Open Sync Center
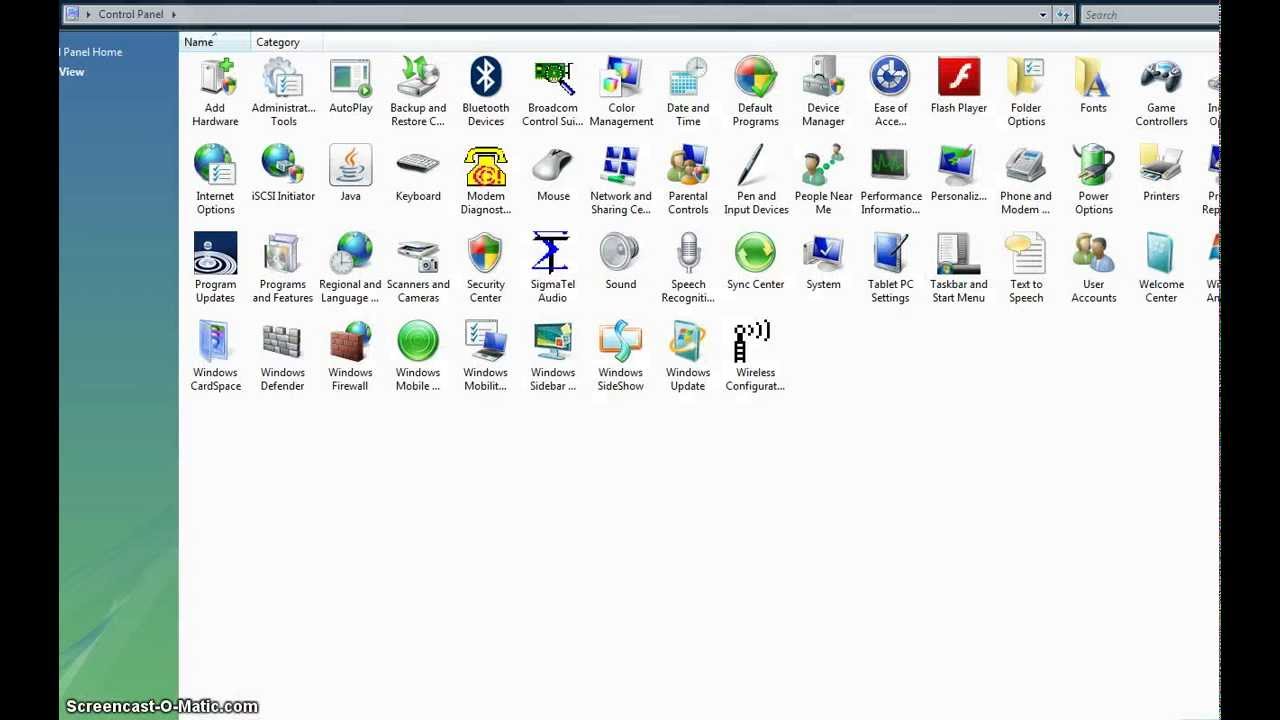Screen dimensions: 1280x720 coord(755,262)
